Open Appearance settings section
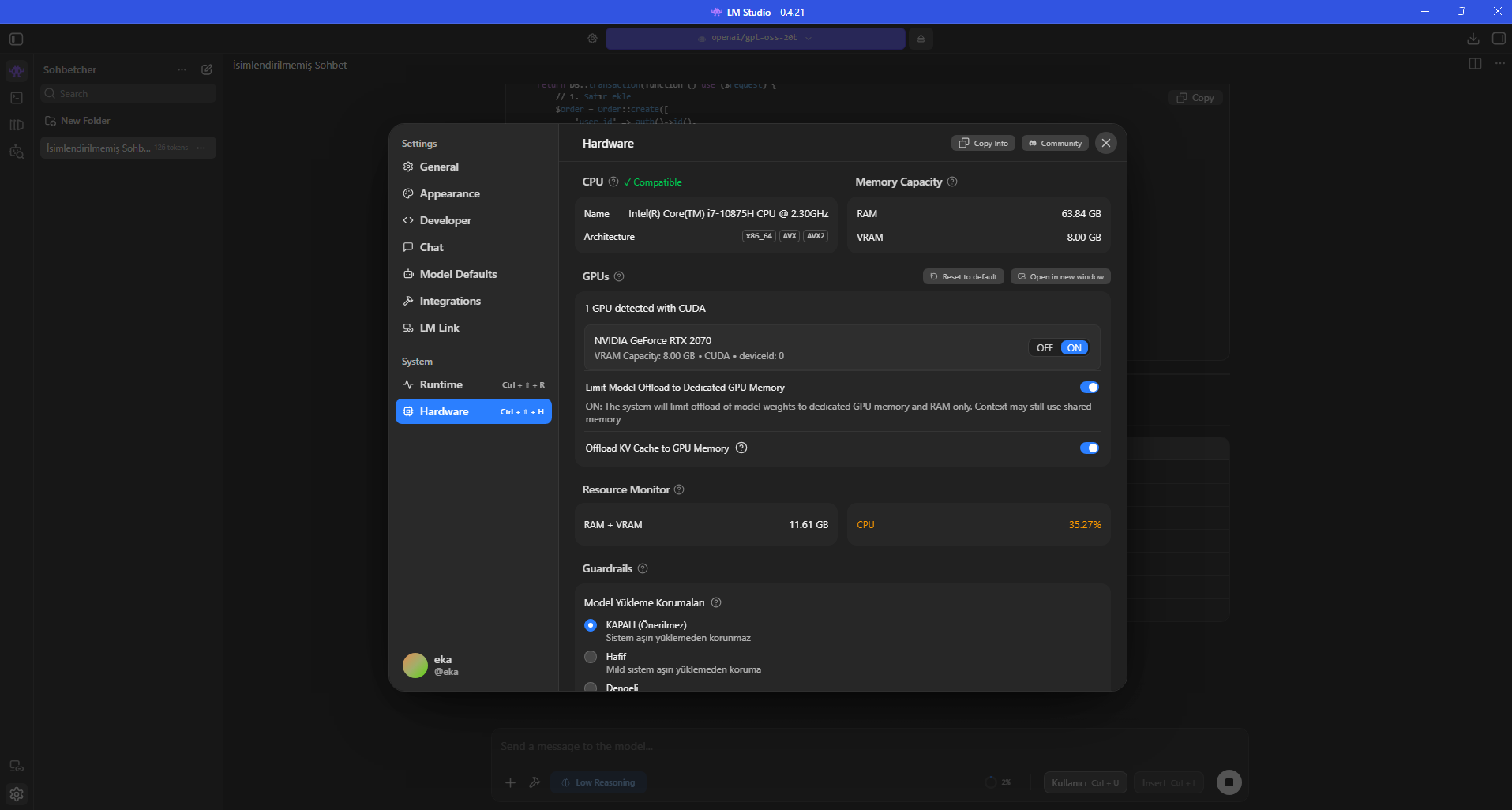 click(474, 193)
